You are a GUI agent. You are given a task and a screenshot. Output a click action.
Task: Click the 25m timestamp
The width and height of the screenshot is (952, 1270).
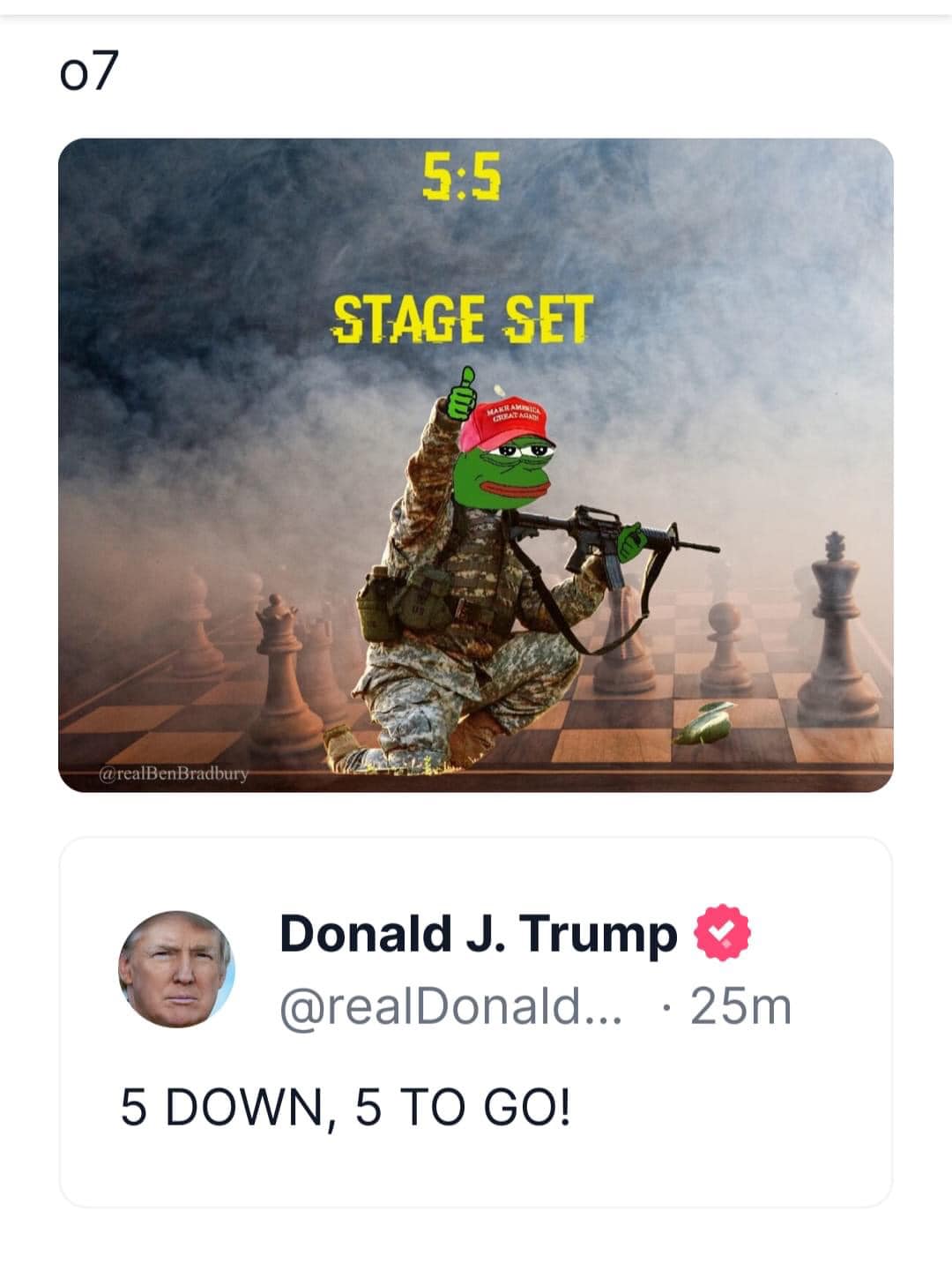click(740, 1006)
